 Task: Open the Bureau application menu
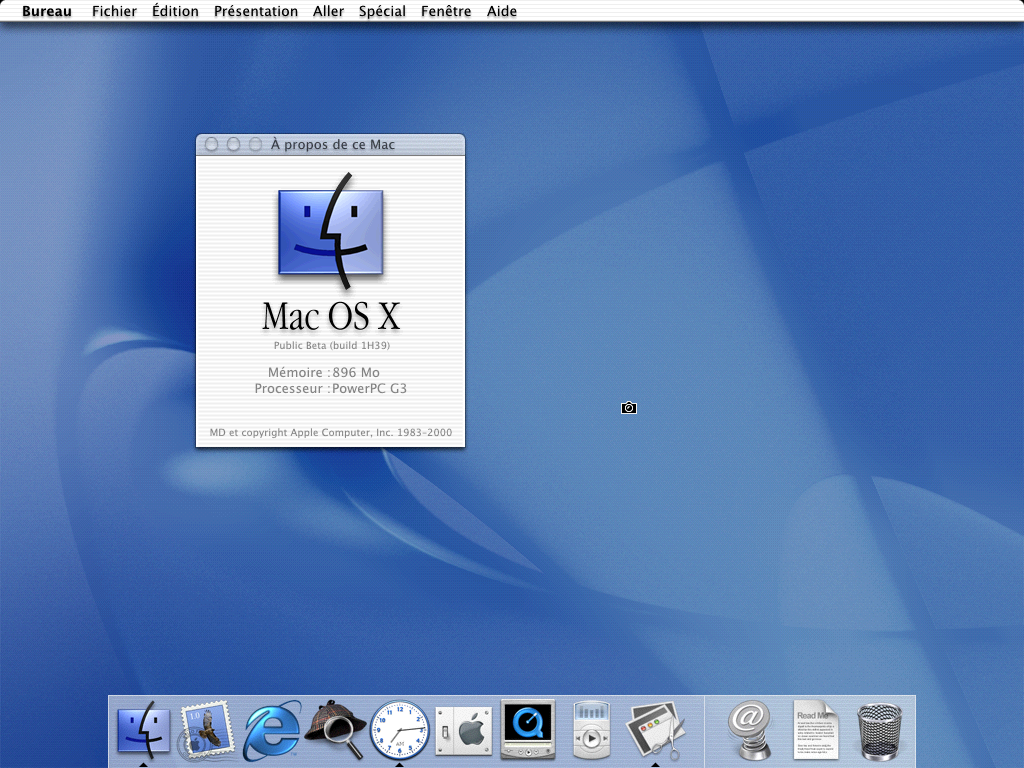tap(46, 11)
